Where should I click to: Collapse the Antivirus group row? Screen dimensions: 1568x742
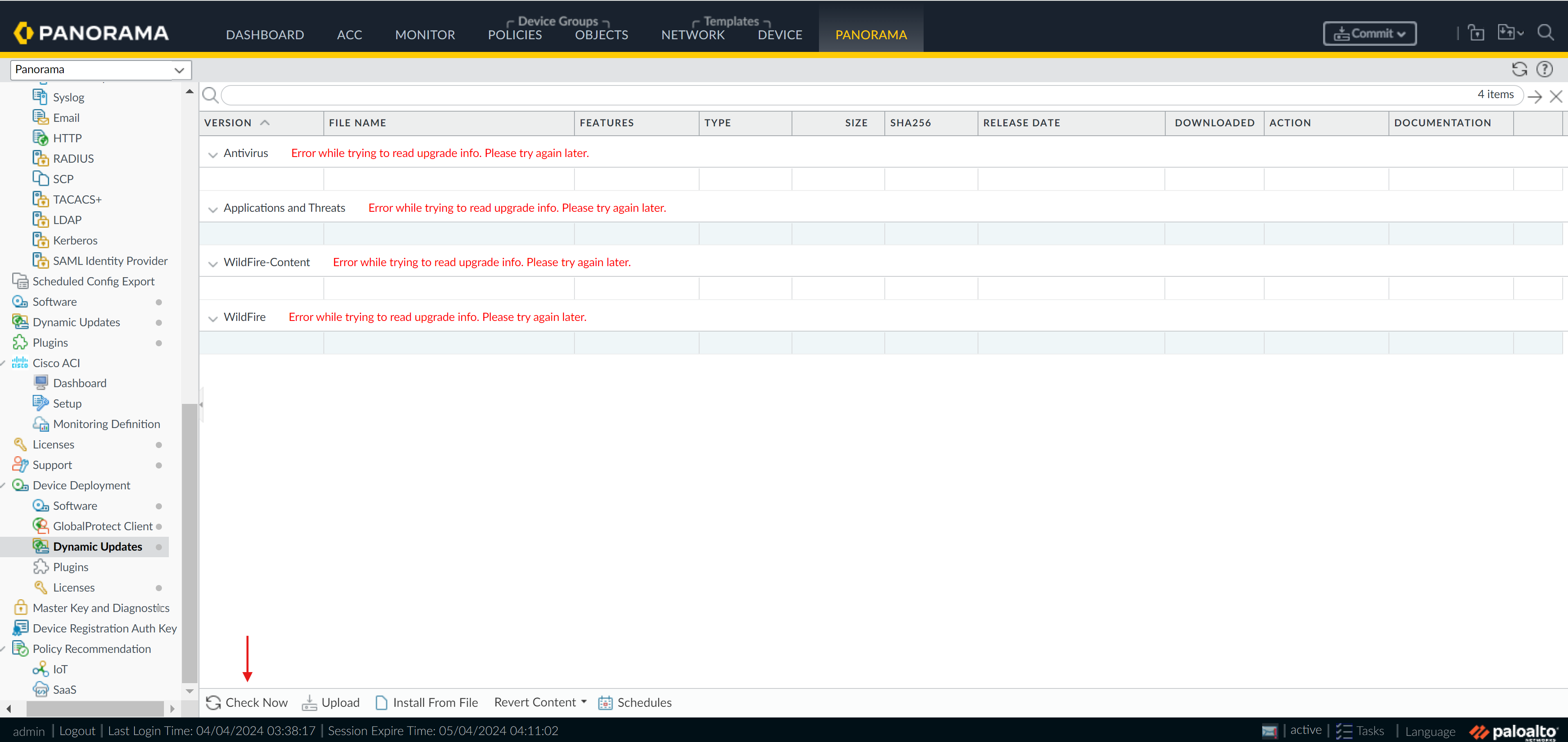point(213,154)
